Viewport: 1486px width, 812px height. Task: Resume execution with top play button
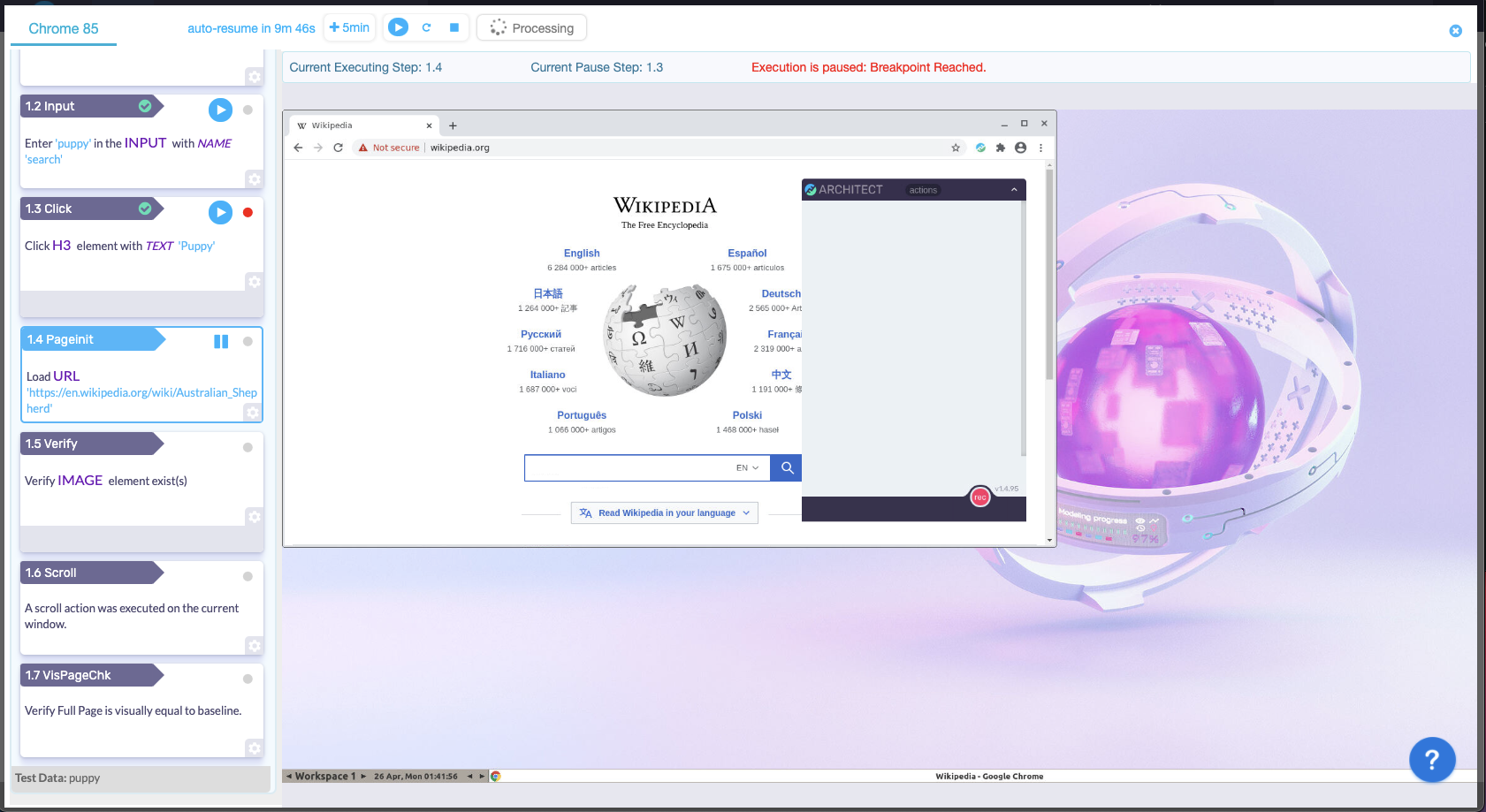pyautogui.click(x=399, y=27)
